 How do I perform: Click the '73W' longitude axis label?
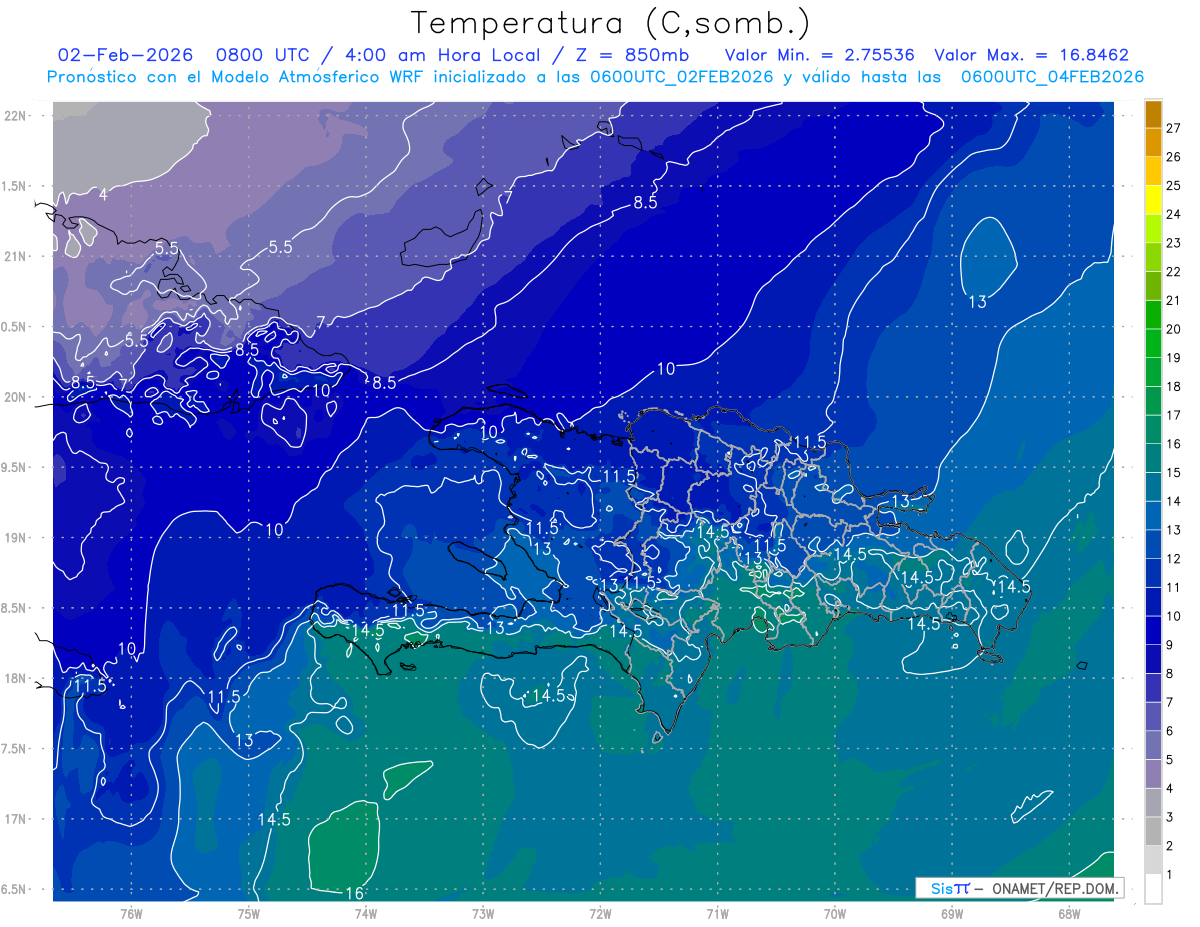click(483, 913)
